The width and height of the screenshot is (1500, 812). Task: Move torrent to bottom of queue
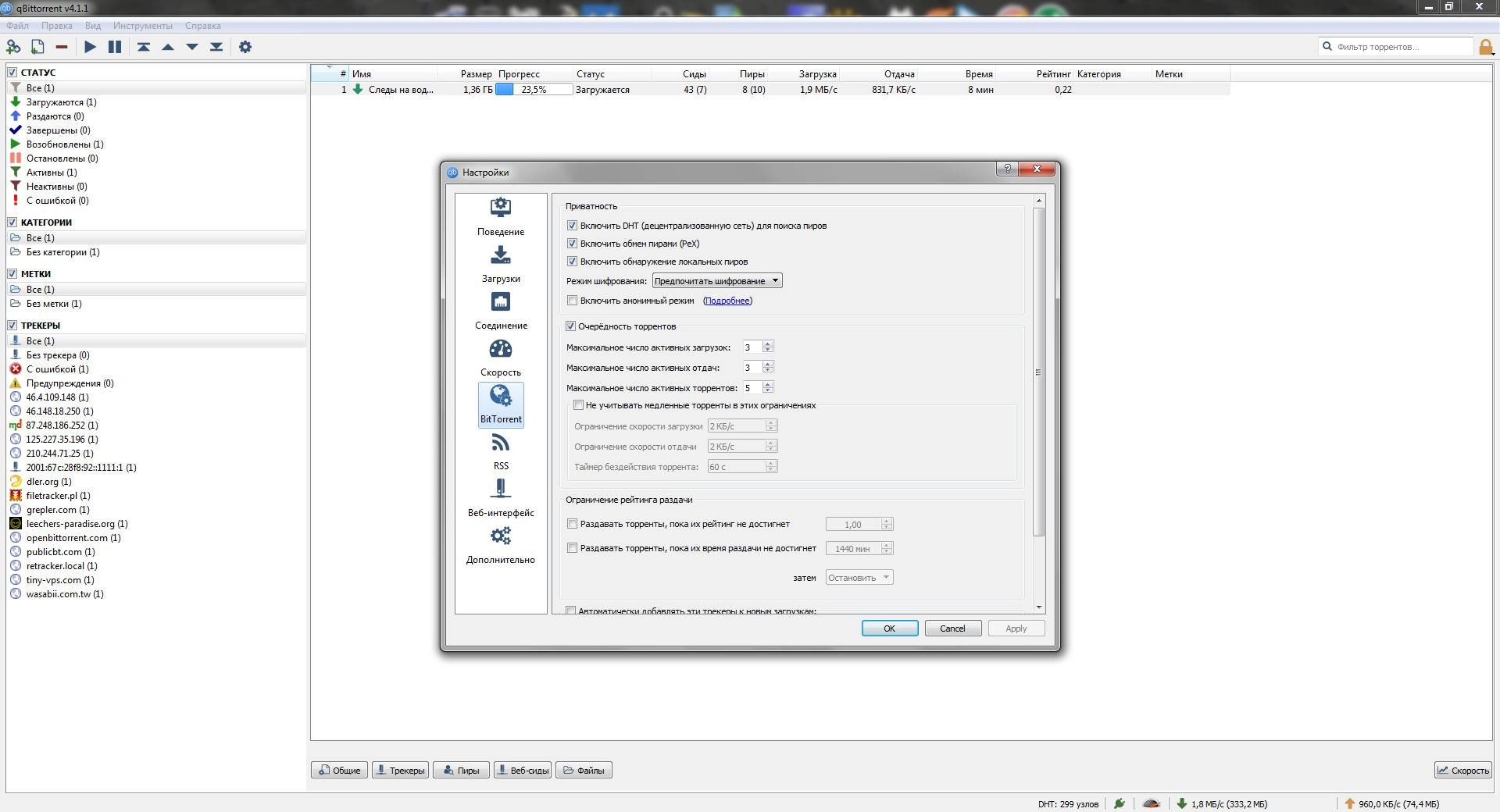[216, 47]
